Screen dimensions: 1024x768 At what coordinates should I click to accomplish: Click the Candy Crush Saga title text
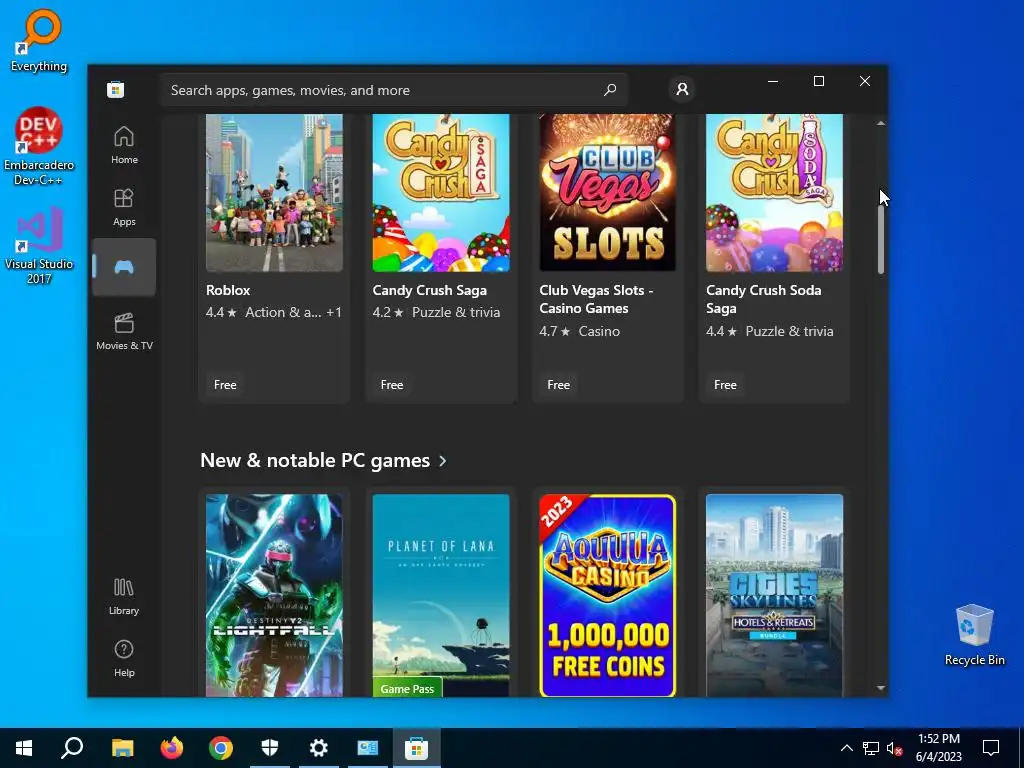pos(430,290)
